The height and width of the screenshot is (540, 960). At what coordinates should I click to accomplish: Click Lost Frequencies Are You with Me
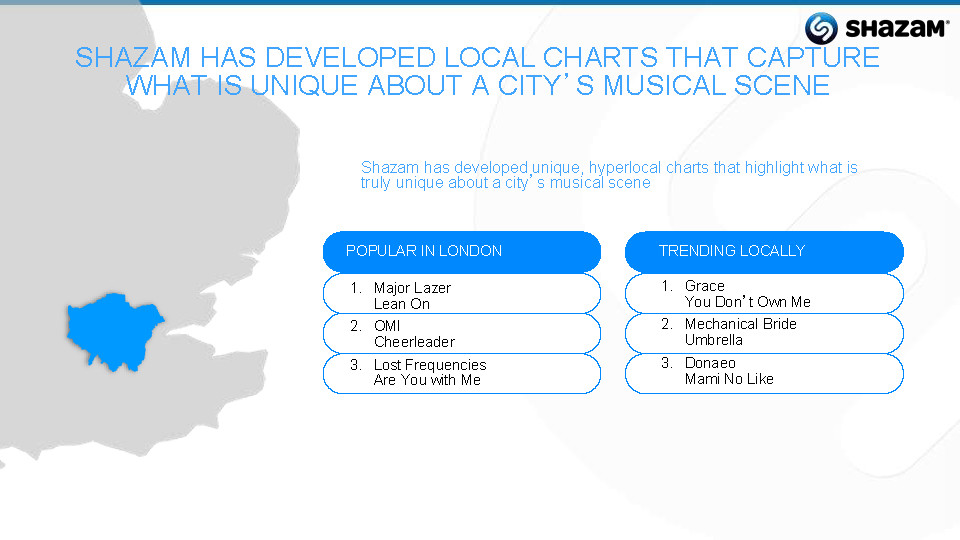click(x=462, y=373)
